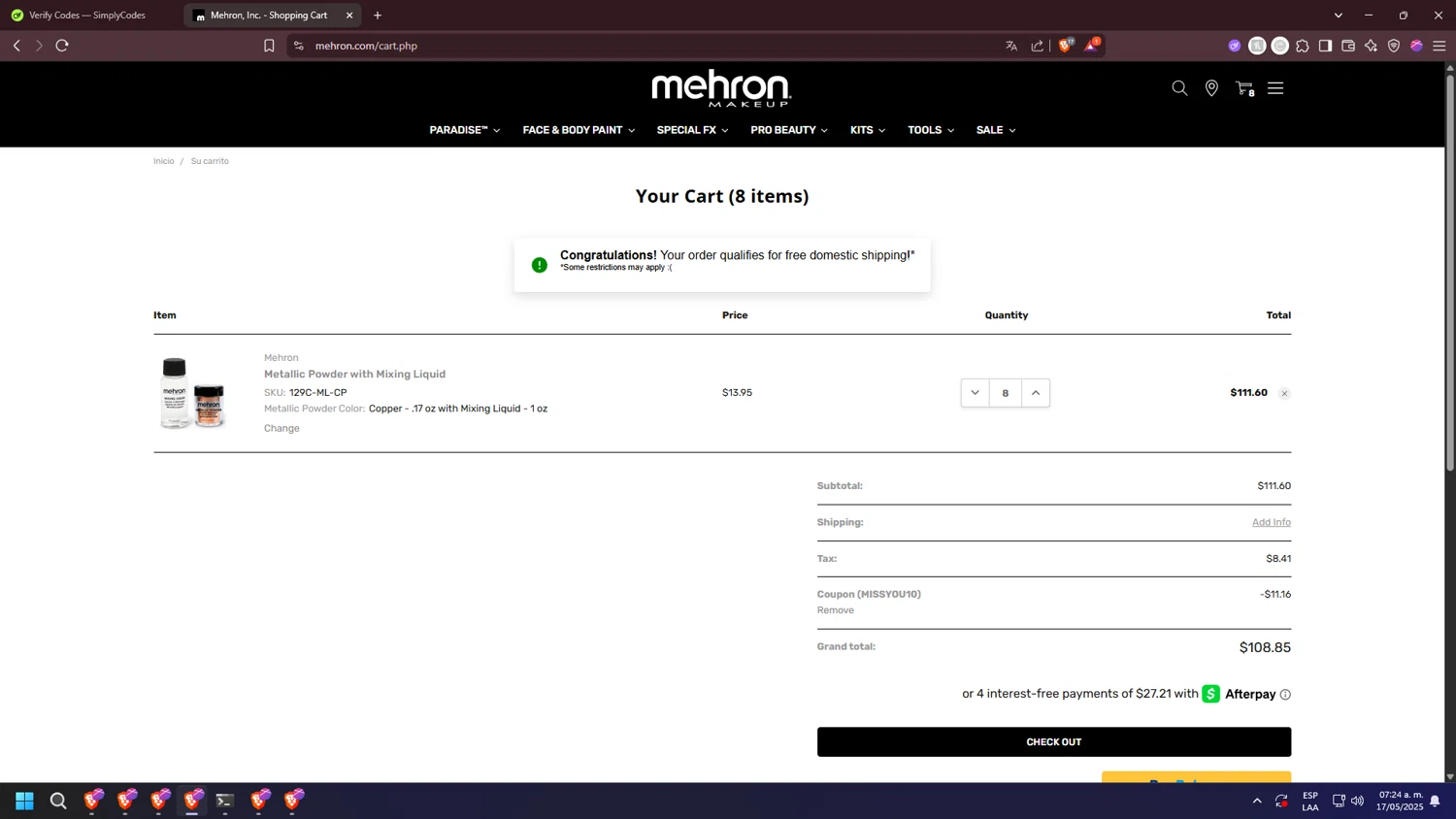Open Brave Shields lion icon
The image size is (1456, 819).
(1066, 46)
